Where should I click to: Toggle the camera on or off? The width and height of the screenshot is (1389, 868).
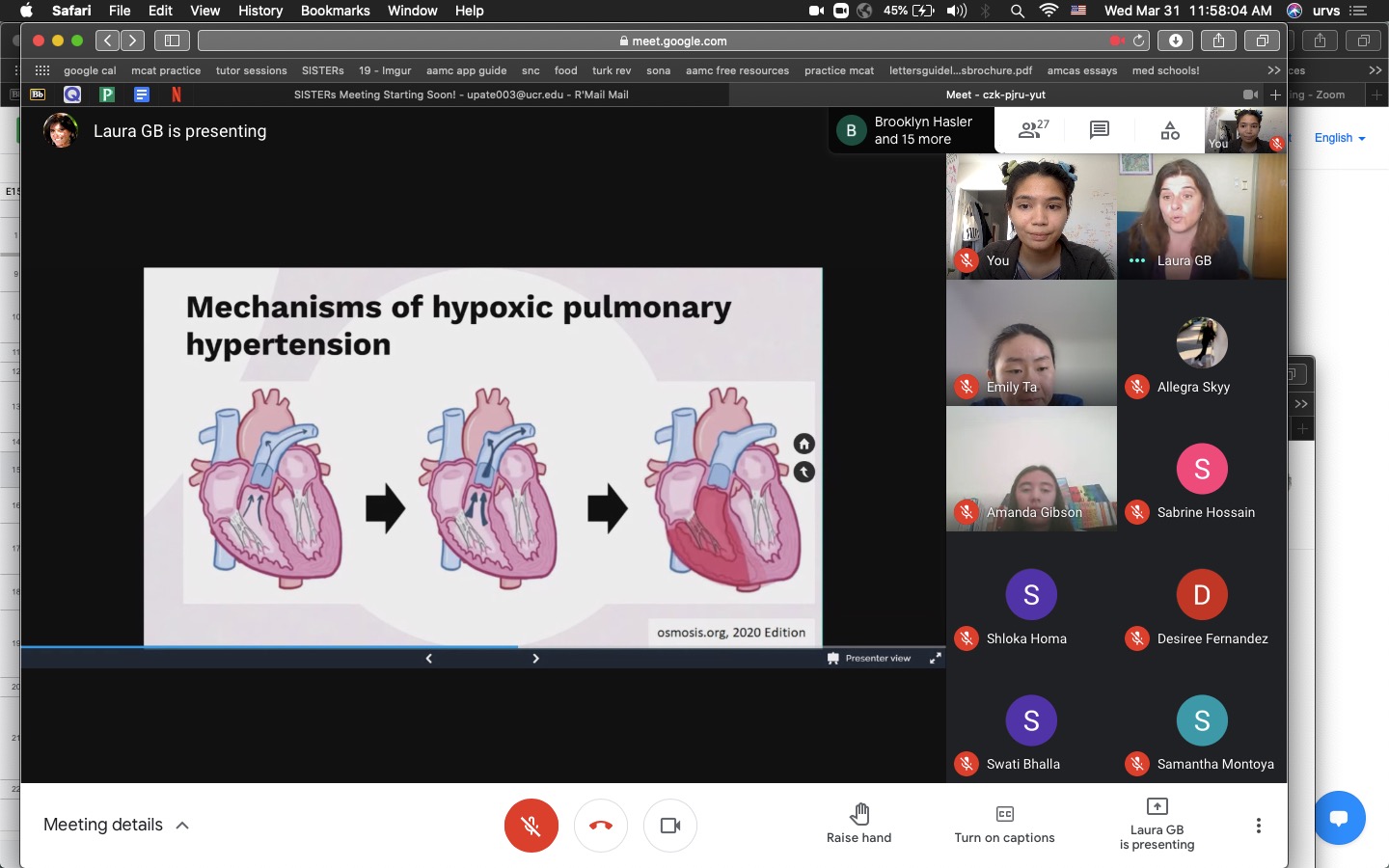669,826
